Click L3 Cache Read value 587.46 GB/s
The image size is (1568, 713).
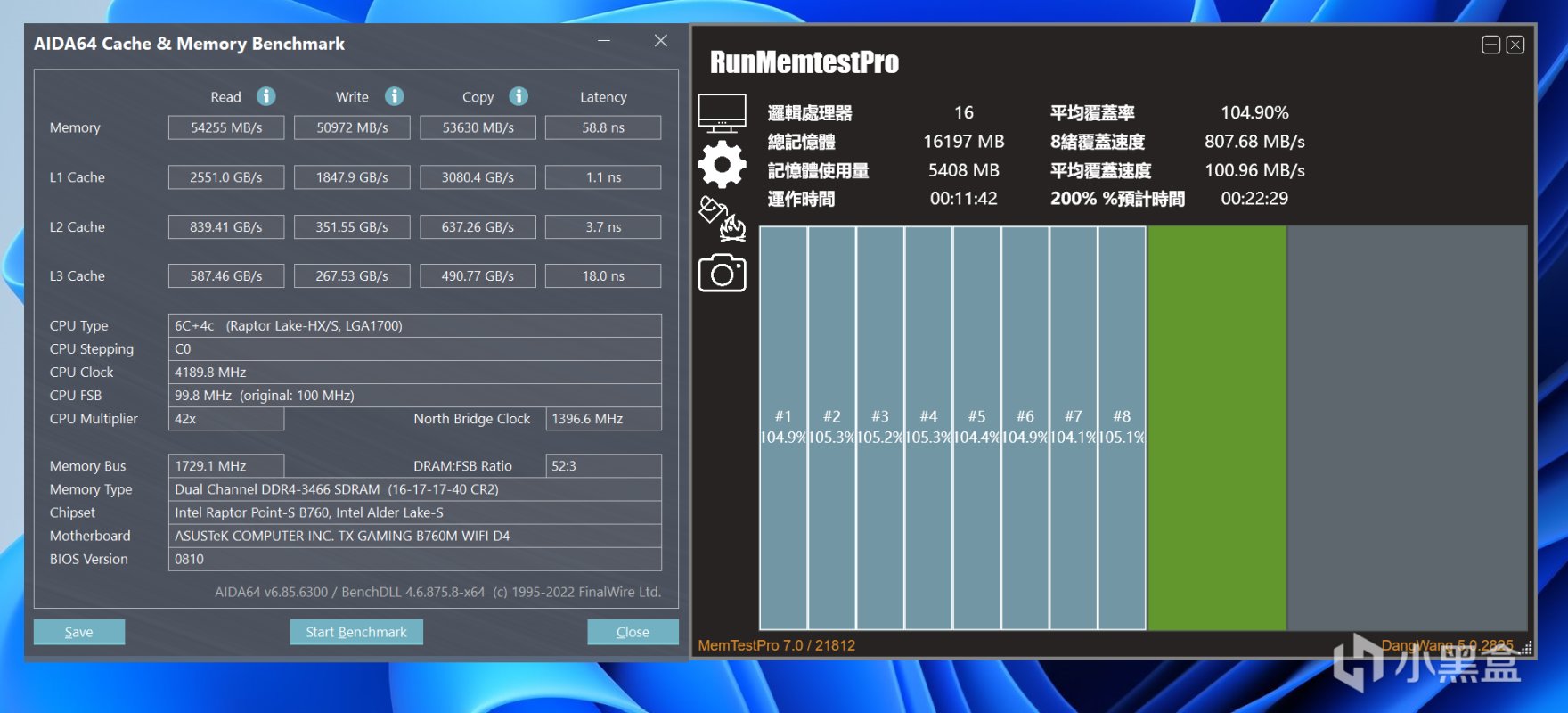tap(226, 276)
